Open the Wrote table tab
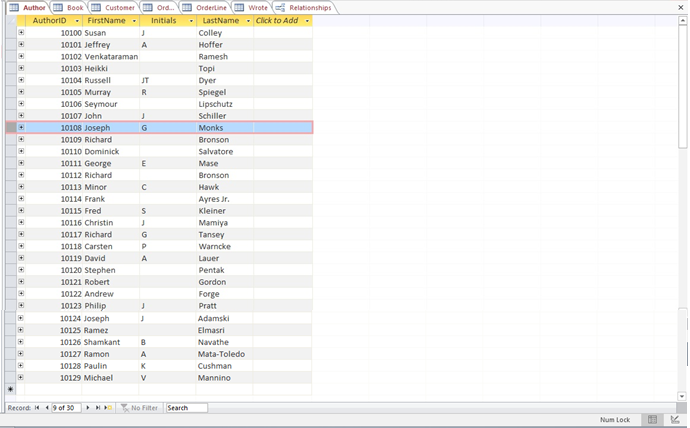690x428 pixels. point(252,7)
